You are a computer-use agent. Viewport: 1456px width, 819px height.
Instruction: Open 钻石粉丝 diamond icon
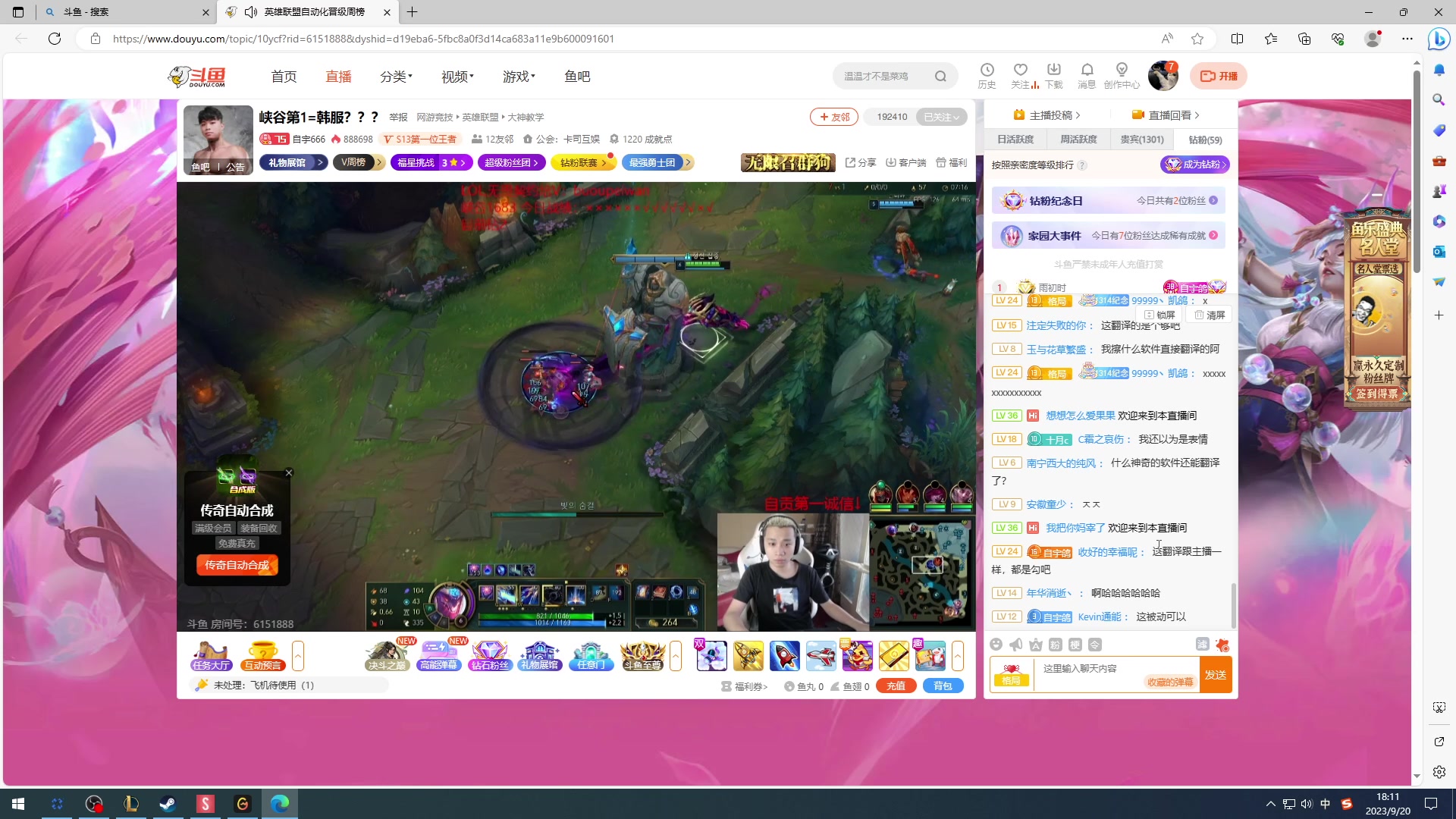pos(490,656)
